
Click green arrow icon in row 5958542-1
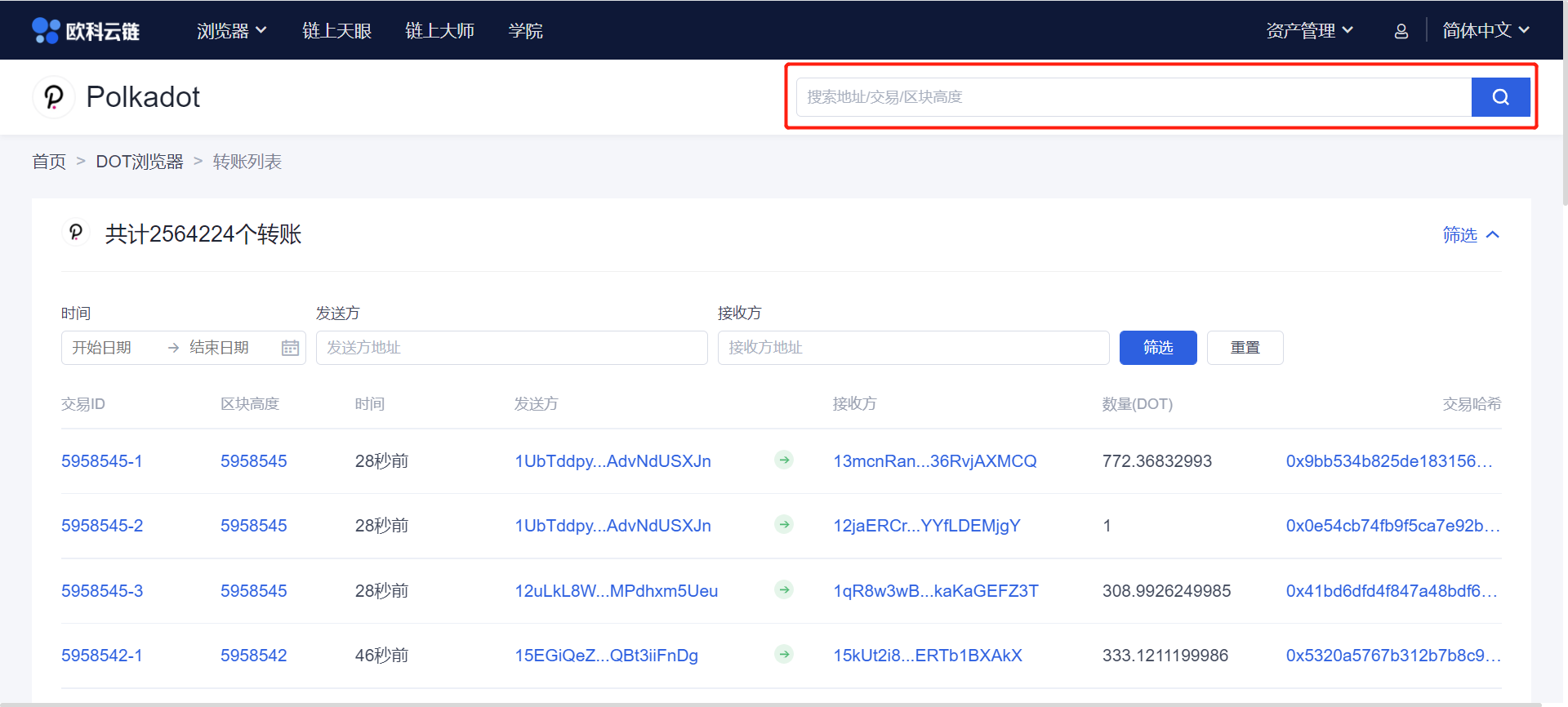(784, 655)
